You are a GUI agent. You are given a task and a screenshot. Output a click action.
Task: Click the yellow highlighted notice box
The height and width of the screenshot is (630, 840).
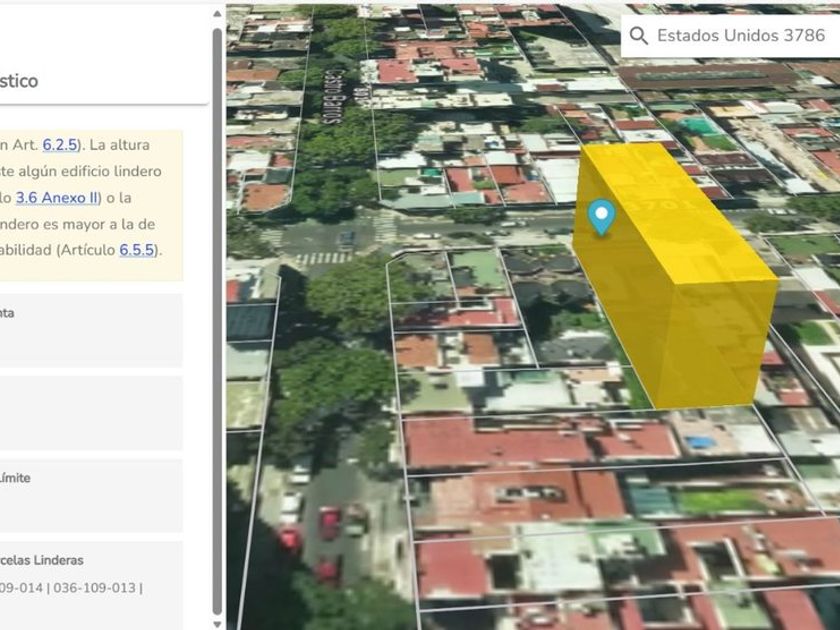coord(90,204)
